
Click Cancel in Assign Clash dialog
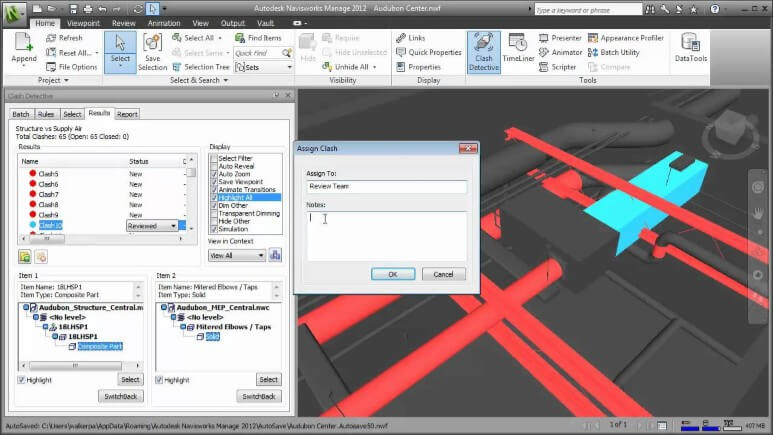point(443,274)
